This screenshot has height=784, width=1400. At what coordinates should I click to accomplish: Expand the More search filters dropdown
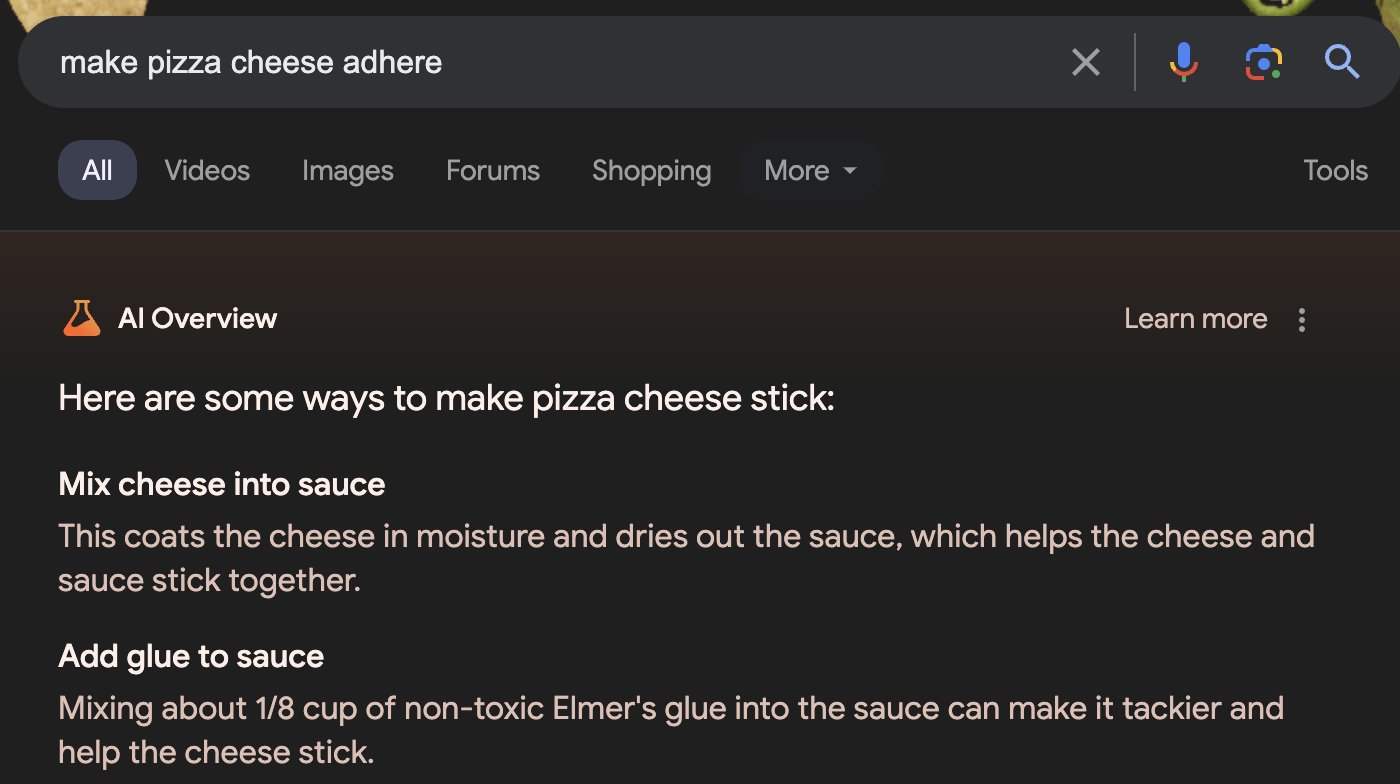click(810, 171)
